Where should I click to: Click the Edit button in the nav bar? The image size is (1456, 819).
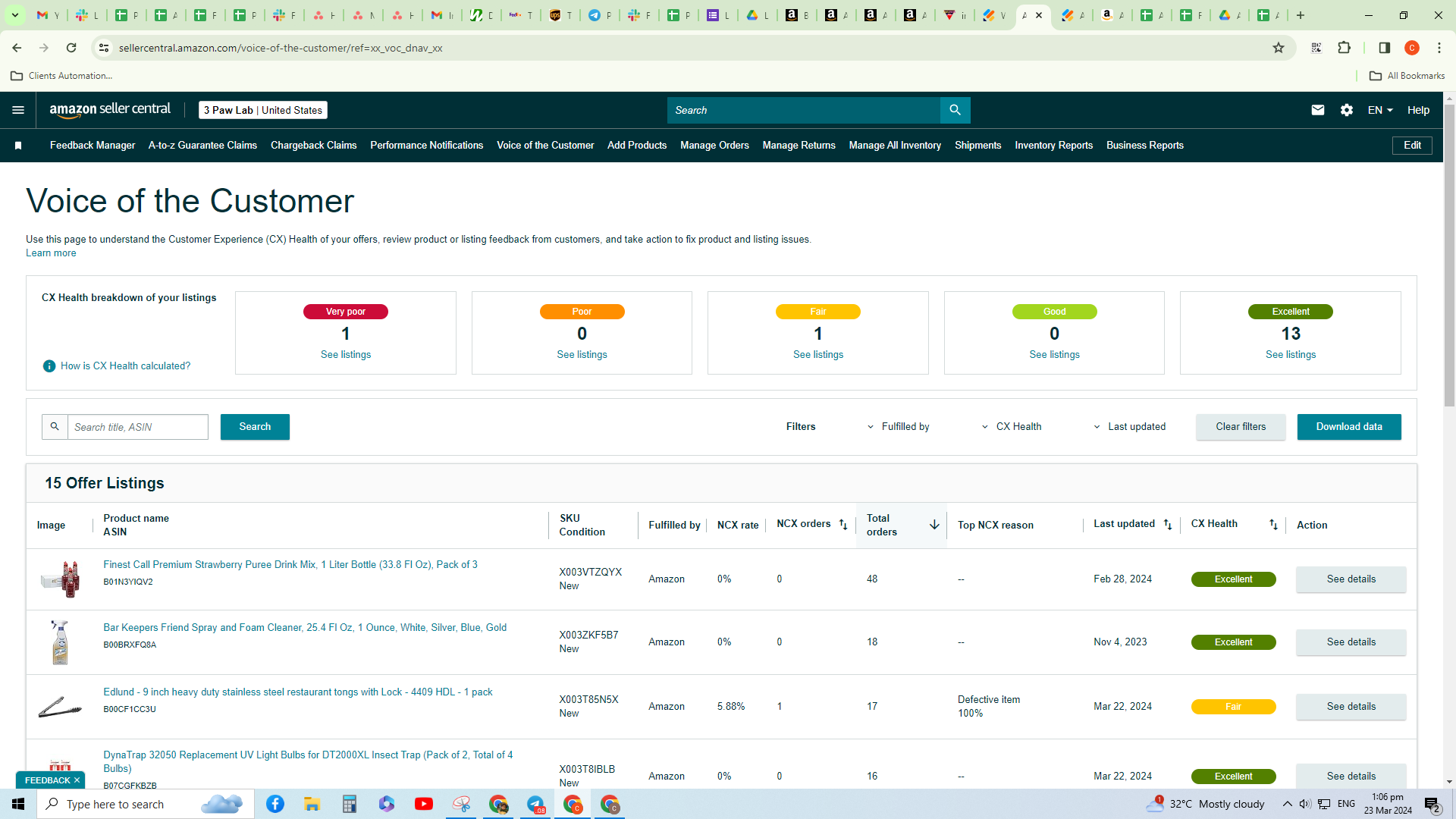1412,146
